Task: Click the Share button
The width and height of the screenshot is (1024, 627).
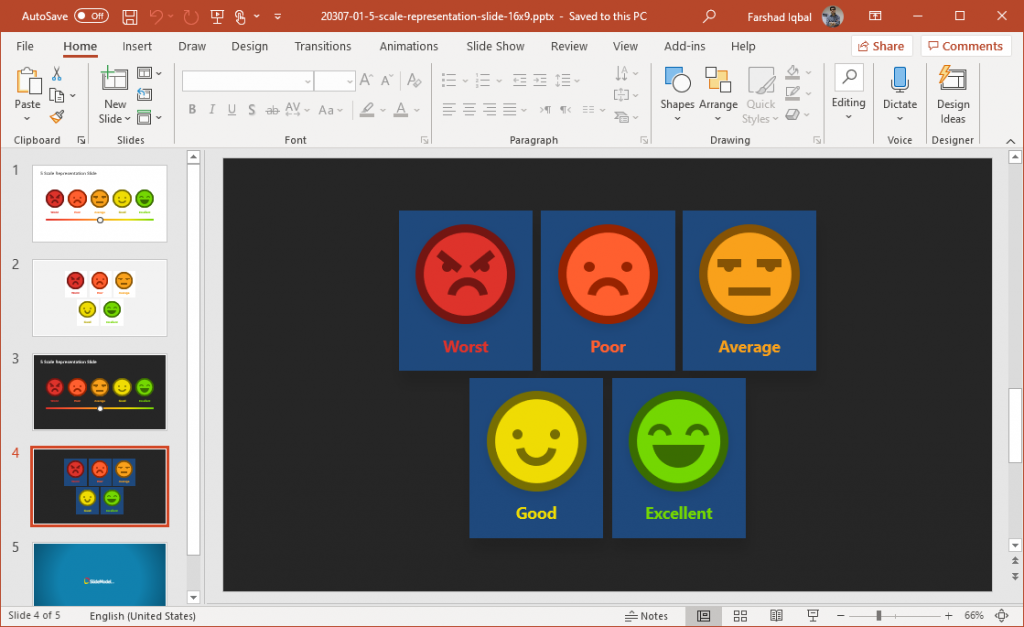Action: coord(881,46)
